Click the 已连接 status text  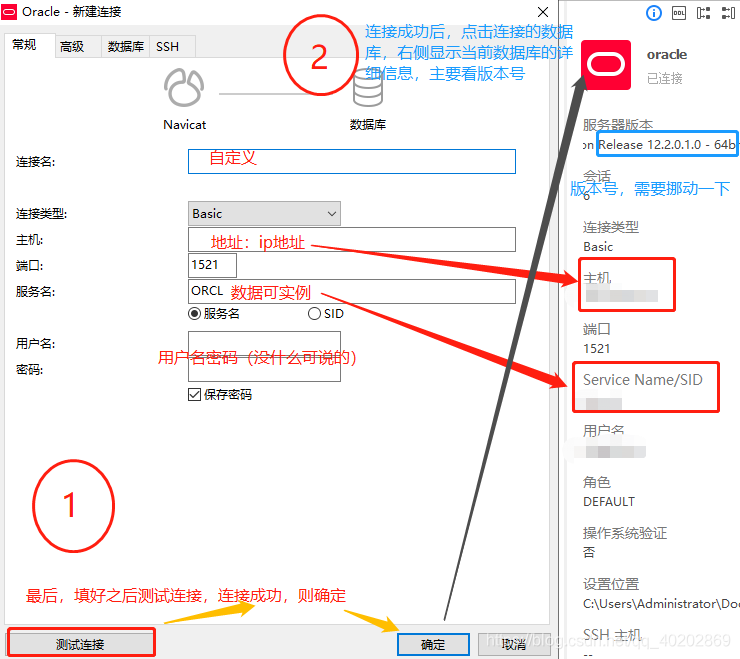[664, 78]
